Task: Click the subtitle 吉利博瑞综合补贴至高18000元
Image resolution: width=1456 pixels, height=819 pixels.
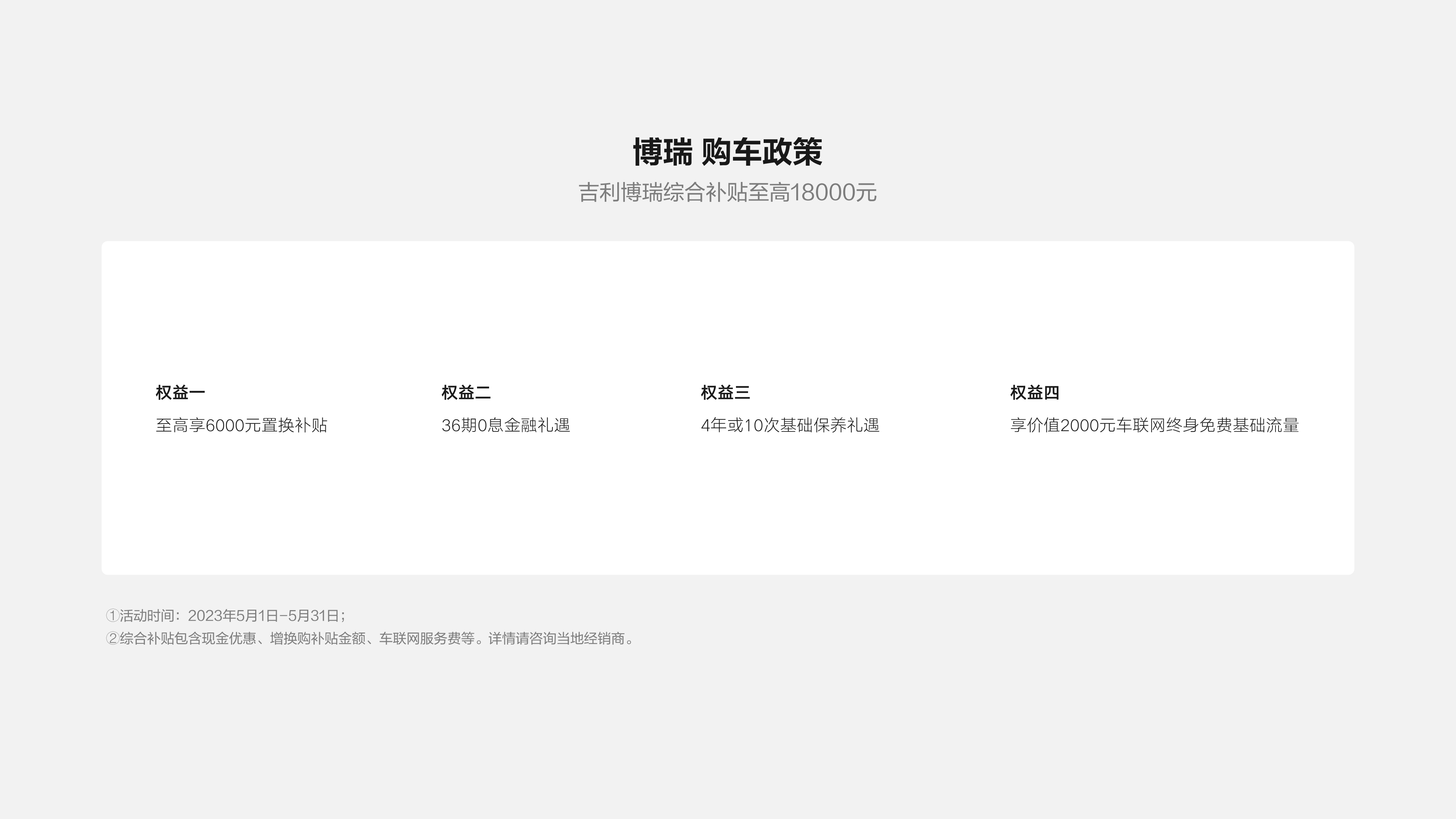Action: 728,192
